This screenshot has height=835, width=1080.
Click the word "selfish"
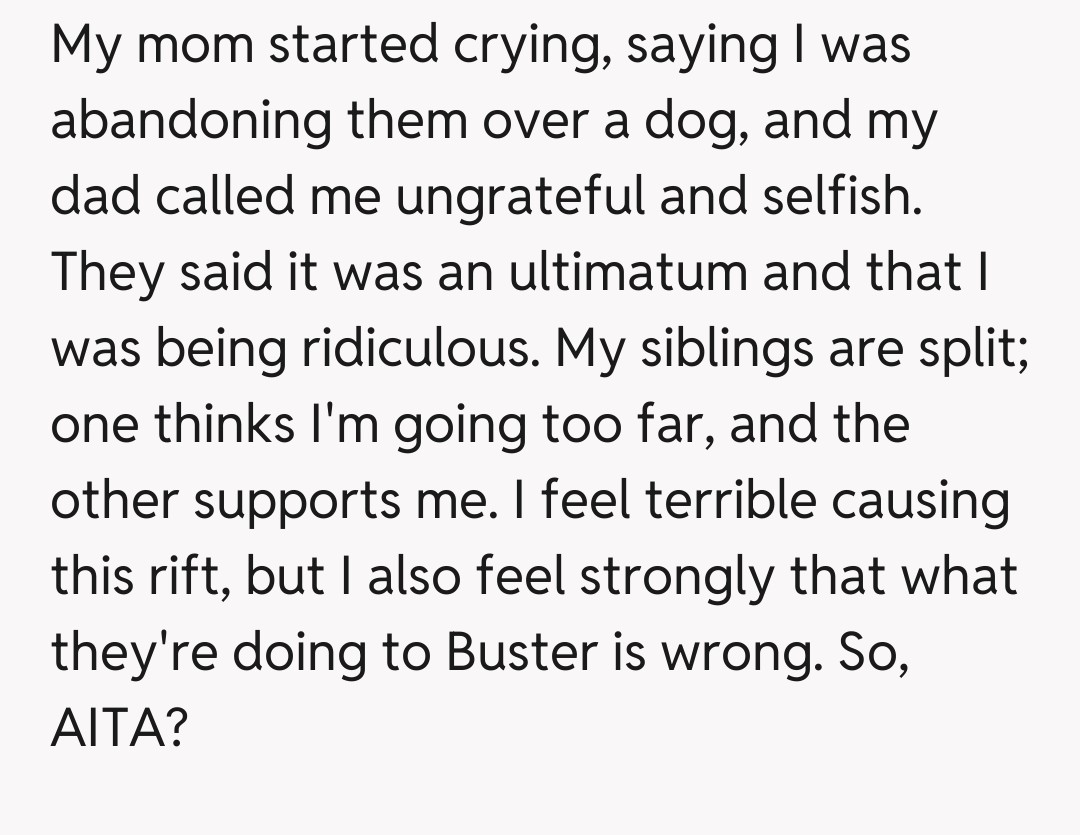[x=837, y=197]
